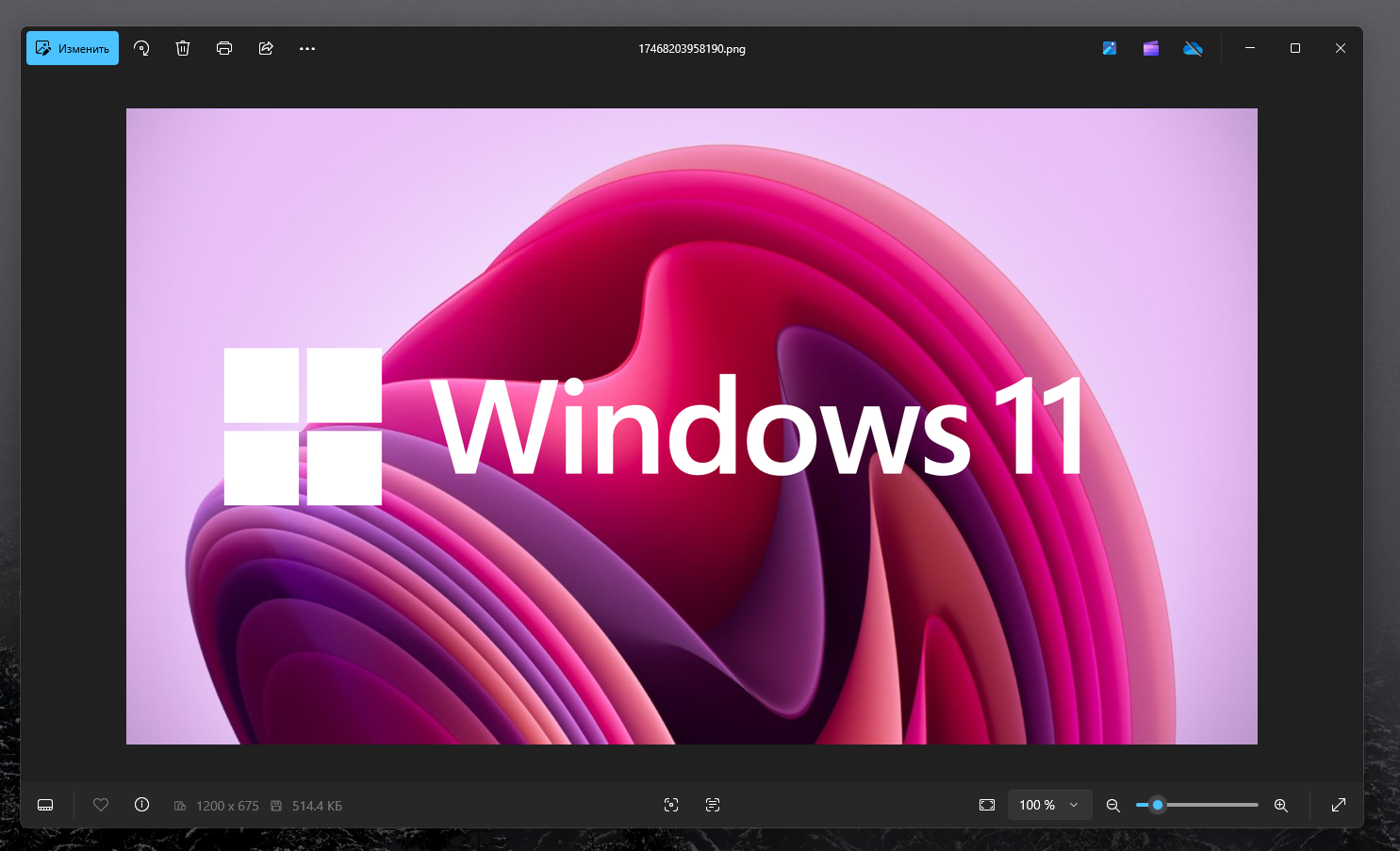Zoom out with the minus magnifier icon
The width and height of the screenshot is (1400, 851).
pos(1113,805)
